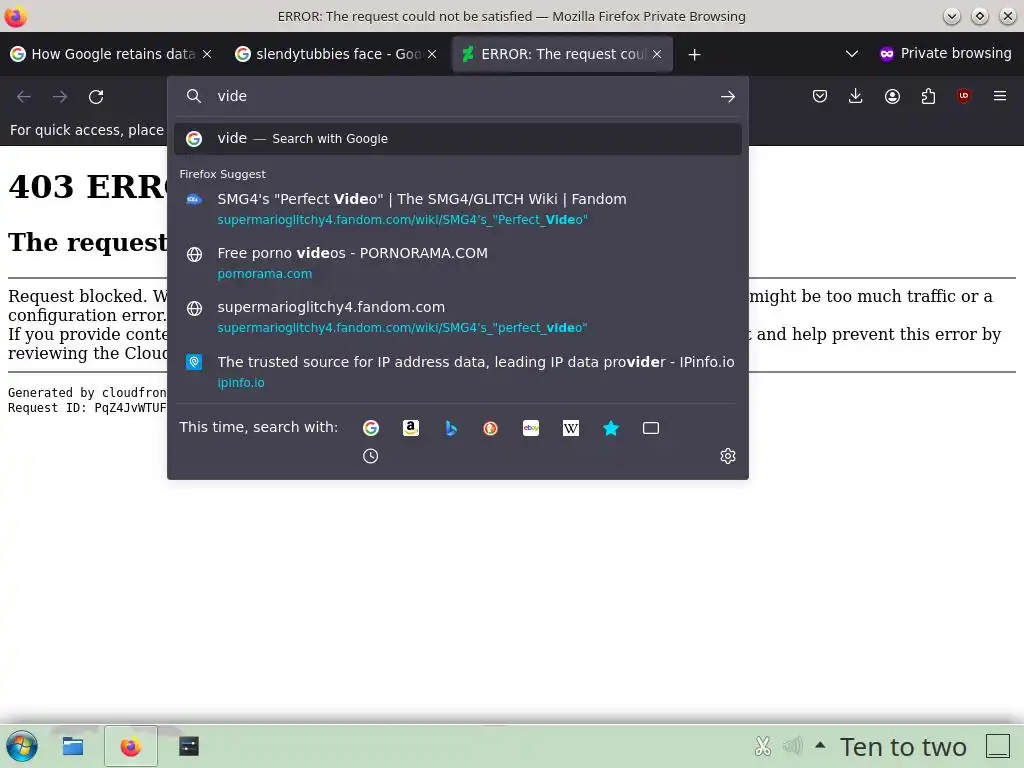Open the Downloads panel
Viewport: 1024px width, 768px height.
click(x=856, y=97)
